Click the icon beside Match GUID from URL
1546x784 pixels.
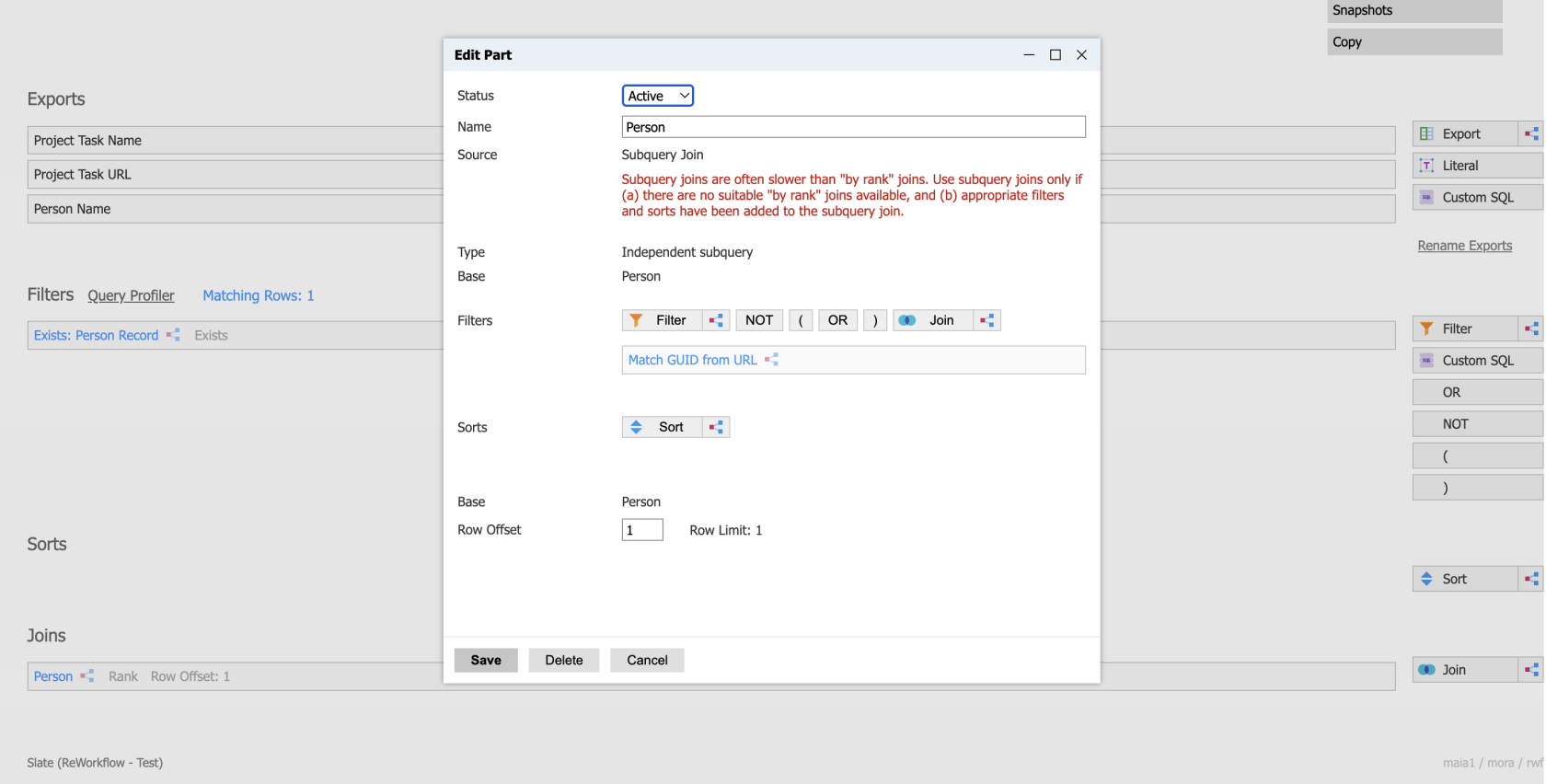point(771,360)
